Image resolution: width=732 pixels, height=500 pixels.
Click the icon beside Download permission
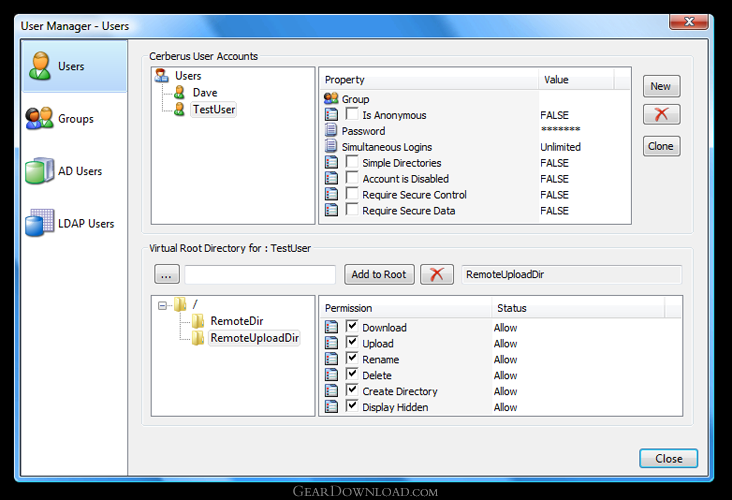[x=331, y=327]
